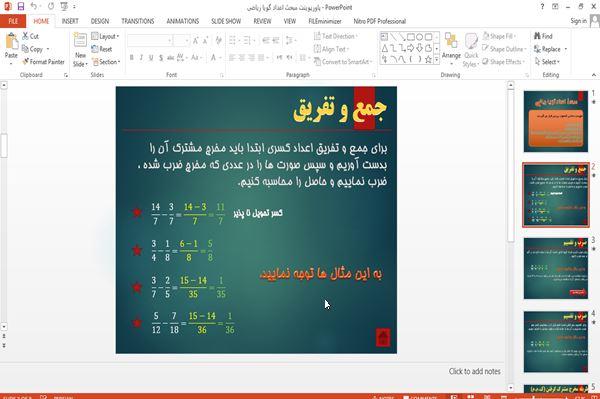Expand the Section dropdown

(x=106, y=62)
